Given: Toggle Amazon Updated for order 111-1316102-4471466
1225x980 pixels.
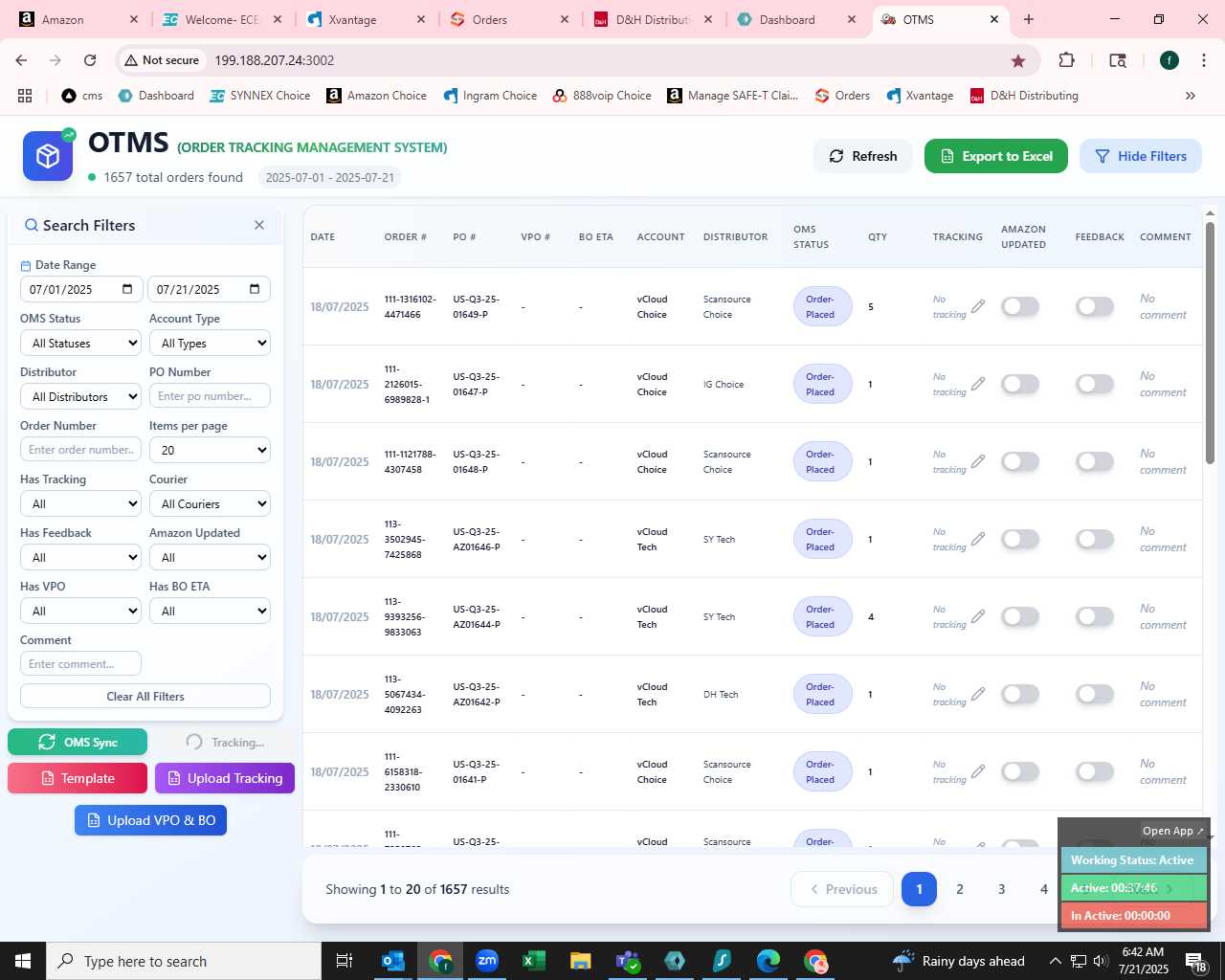Looking at the screenshot, I should click(1020, 306).
